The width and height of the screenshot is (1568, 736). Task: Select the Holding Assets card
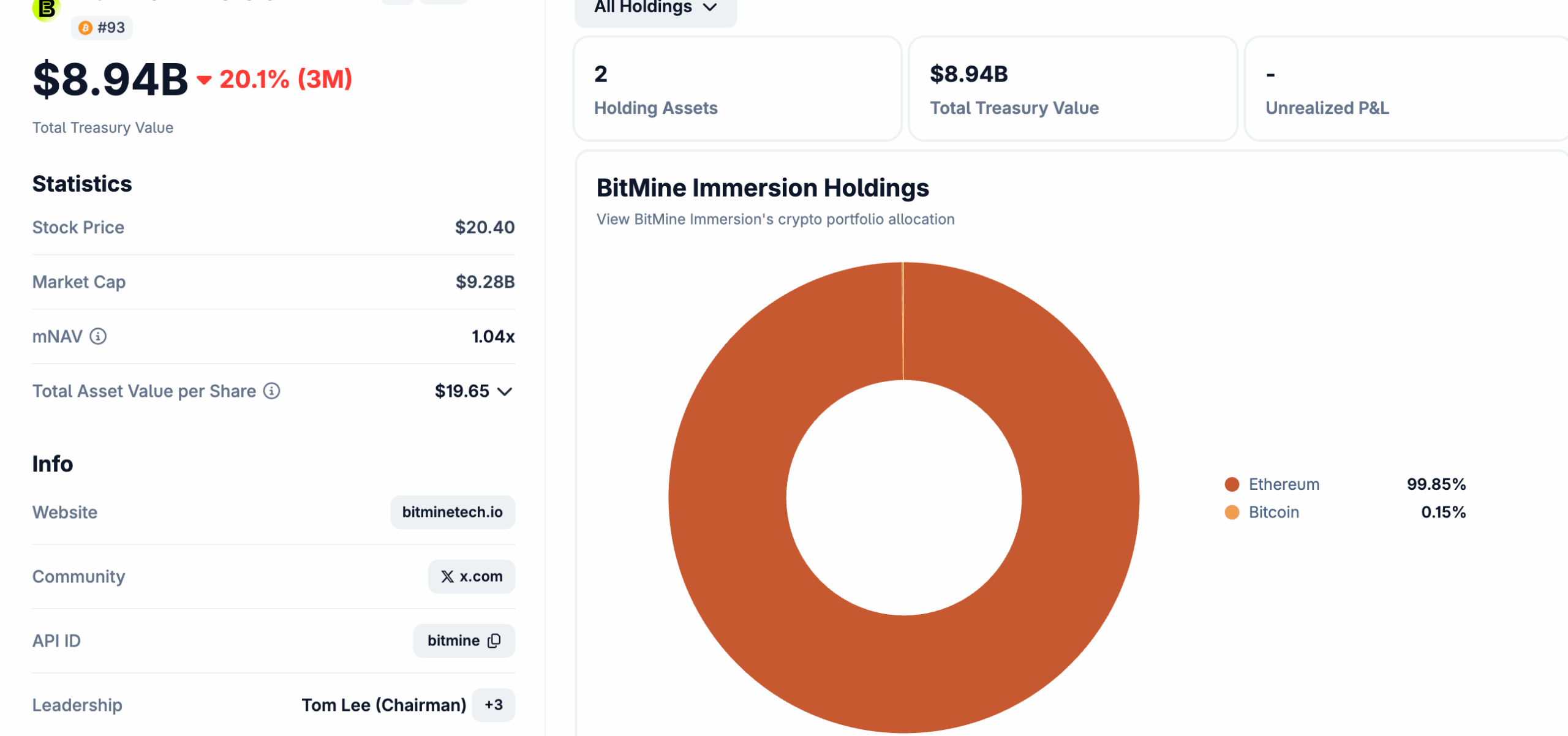[737, 89]
